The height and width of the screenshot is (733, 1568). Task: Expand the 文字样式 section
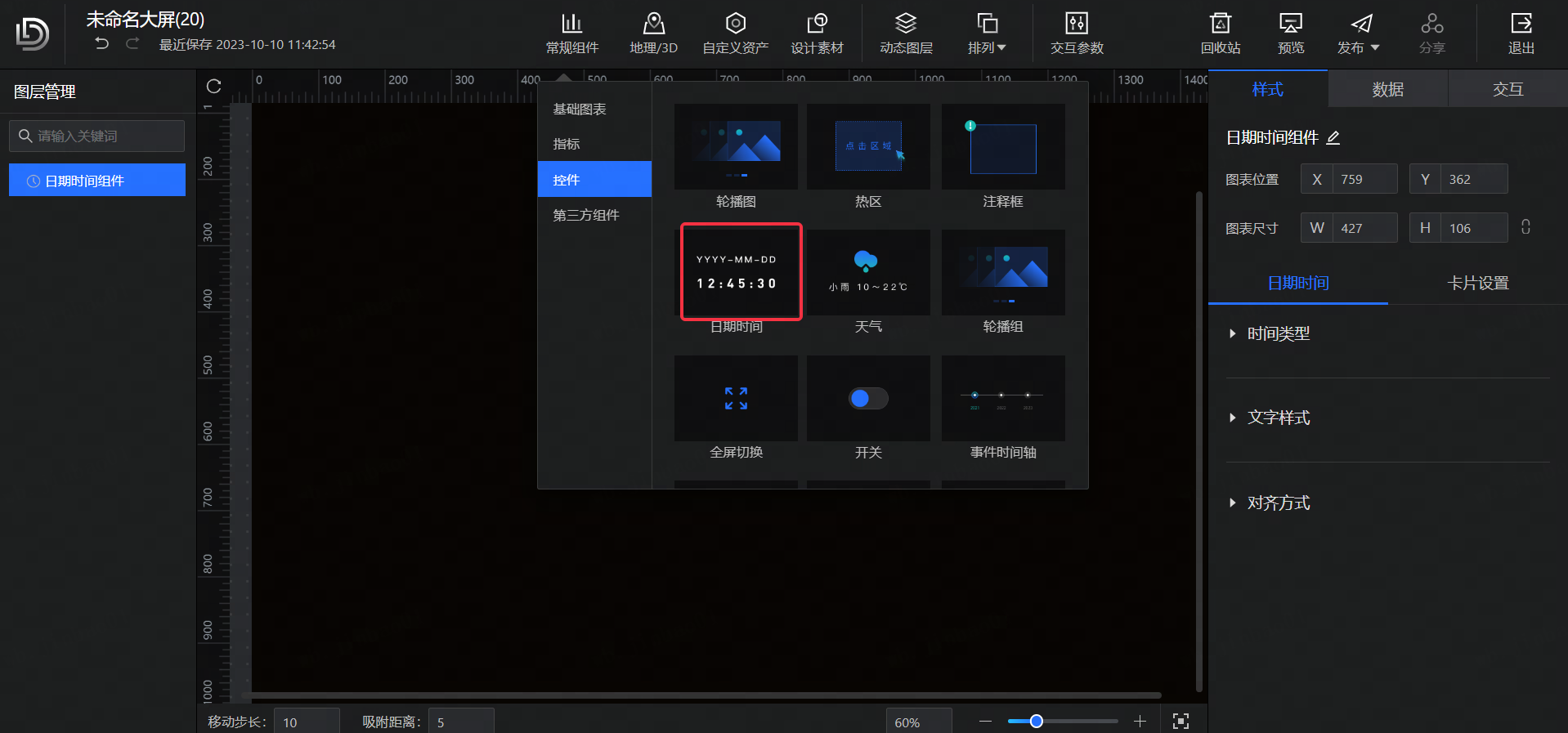click(x=1278, y=418)
